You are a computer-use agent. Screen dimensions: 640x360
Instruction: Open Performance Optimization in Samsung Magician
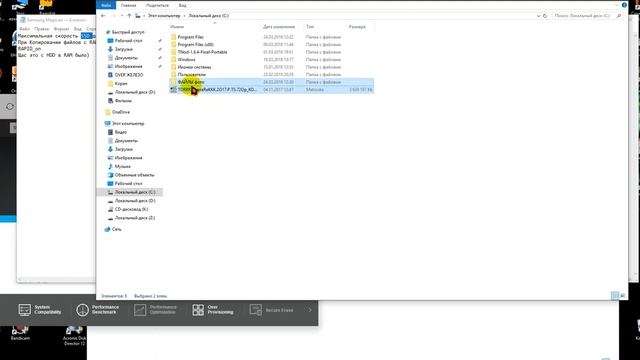[156, 310]
